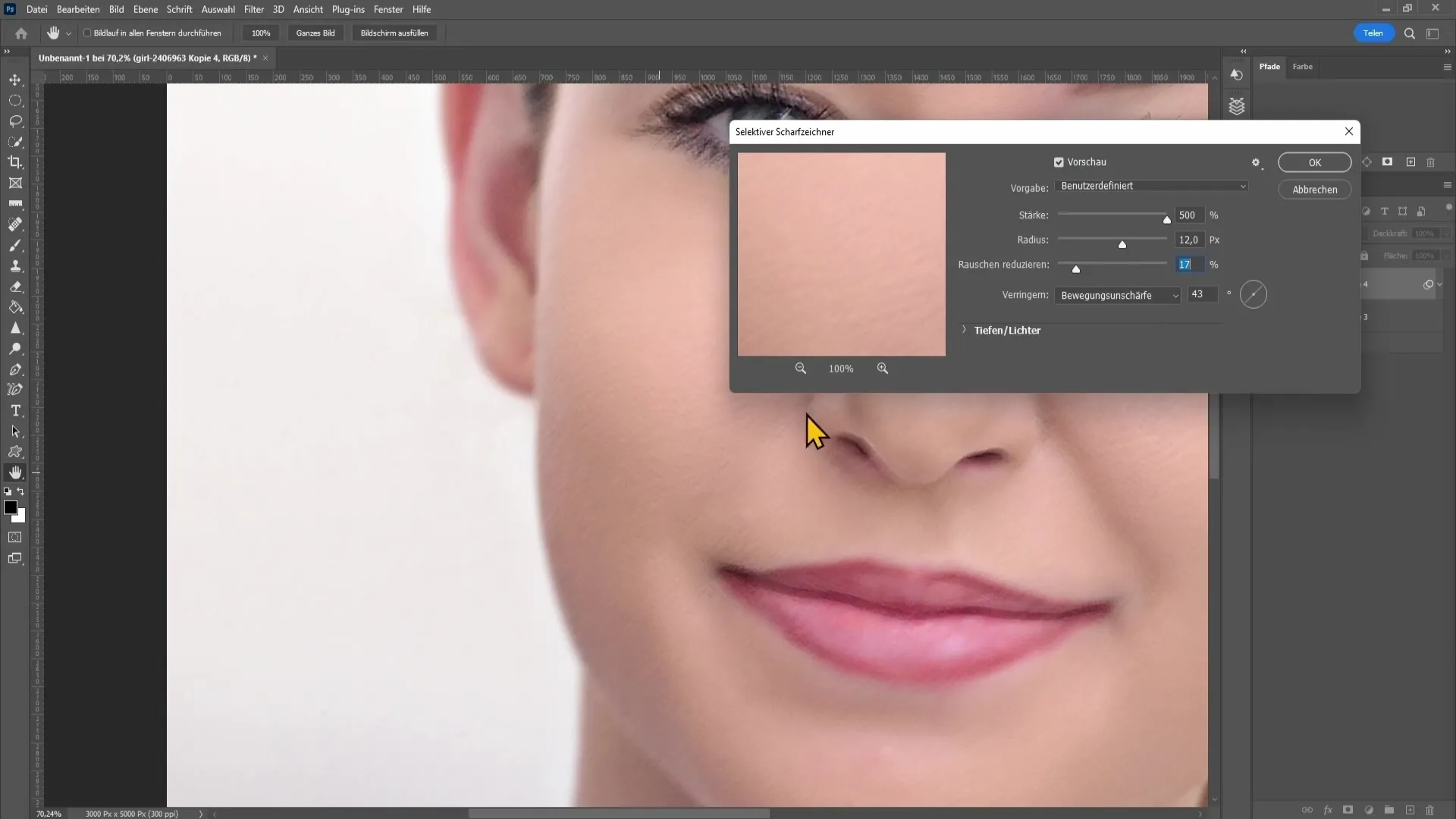This screenshot has height=819, width=1456.
Task: Click the Rauschen reduzieren slider handle
Action: point(1075,269)
